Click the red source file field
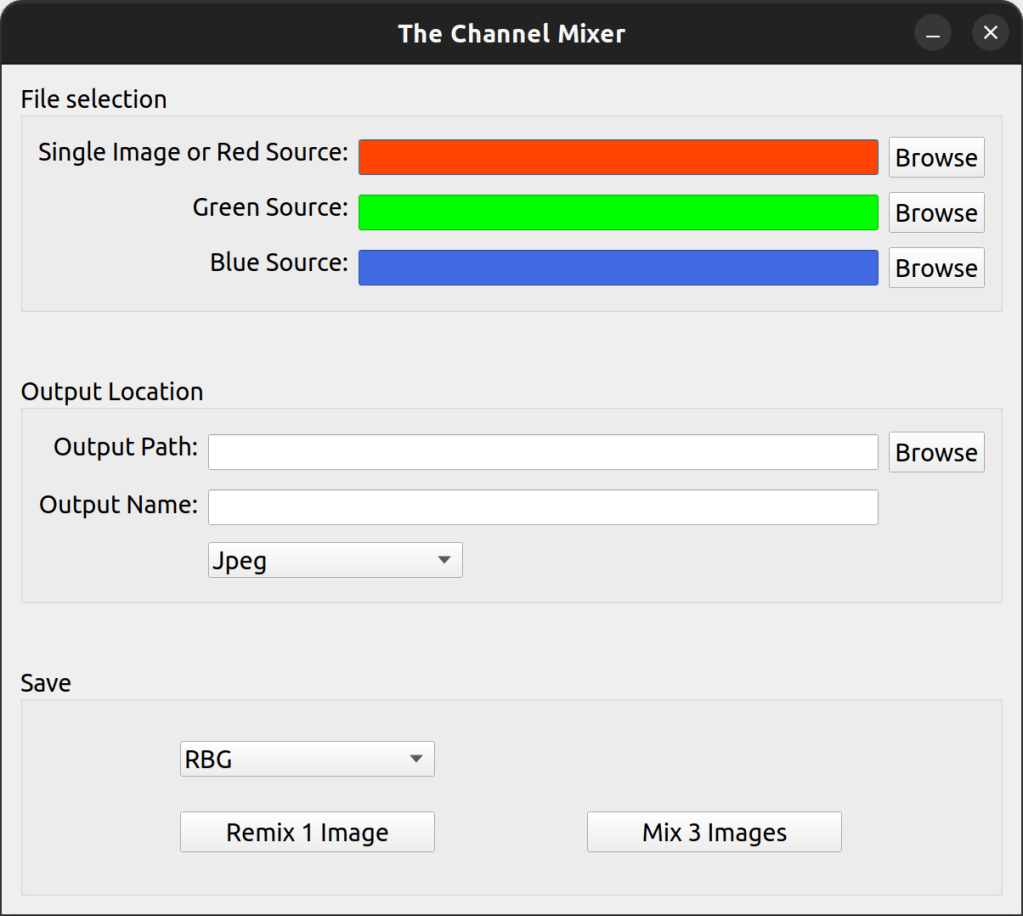 coord(617,157)
